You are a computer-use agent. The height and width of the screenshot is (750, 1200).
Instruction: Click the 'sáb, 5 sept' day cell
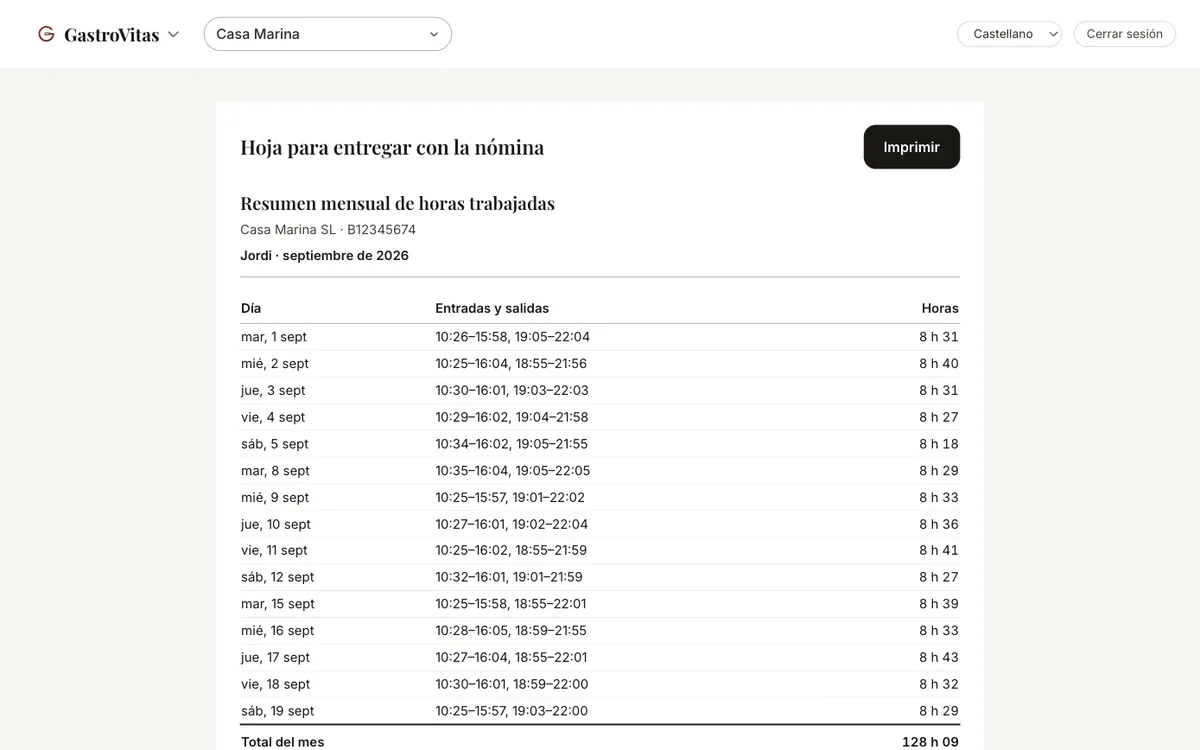[x=275, y=444]
